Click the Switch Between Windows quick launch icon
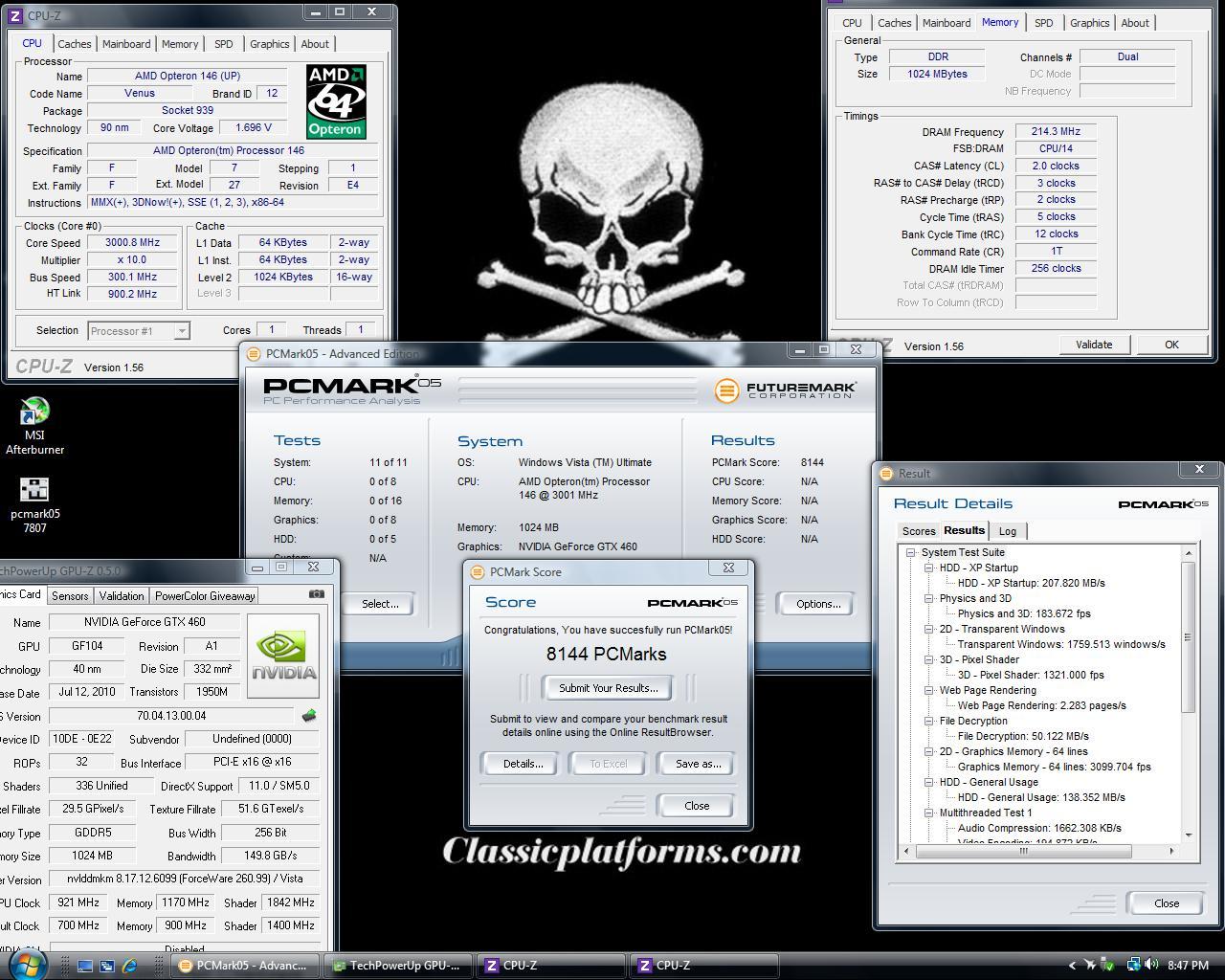 107,966
